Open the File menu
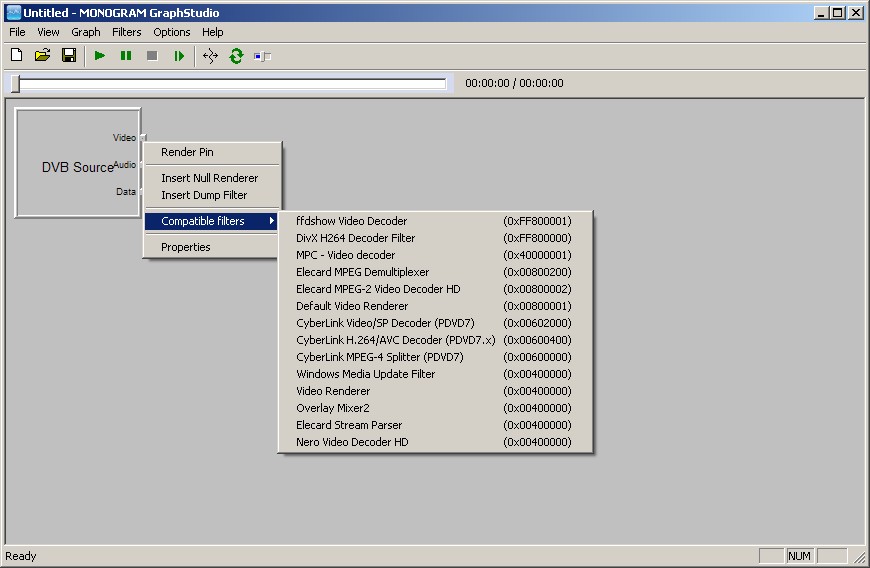Screen dimensions: 870x568 (17, 32)
